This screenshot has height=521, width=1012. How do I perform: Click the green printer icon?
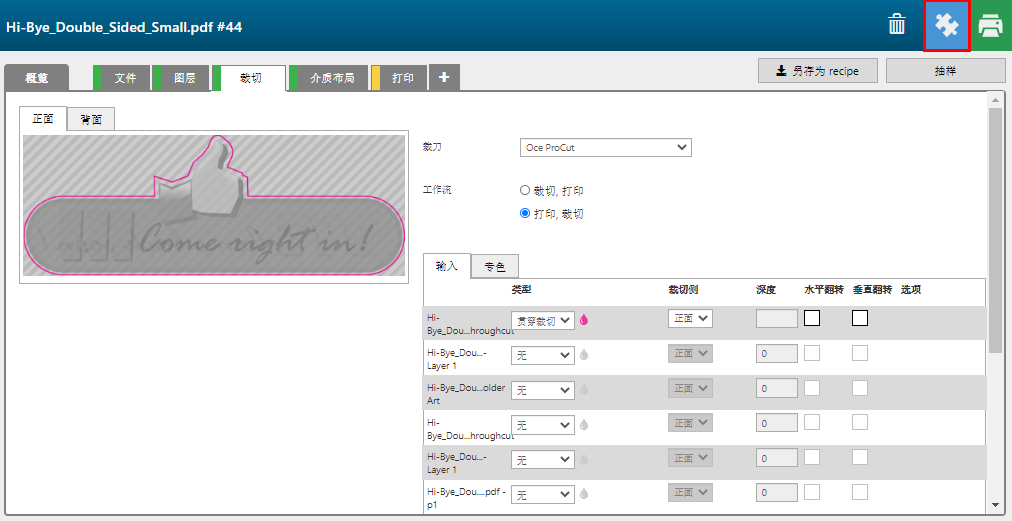pos(990,26)
